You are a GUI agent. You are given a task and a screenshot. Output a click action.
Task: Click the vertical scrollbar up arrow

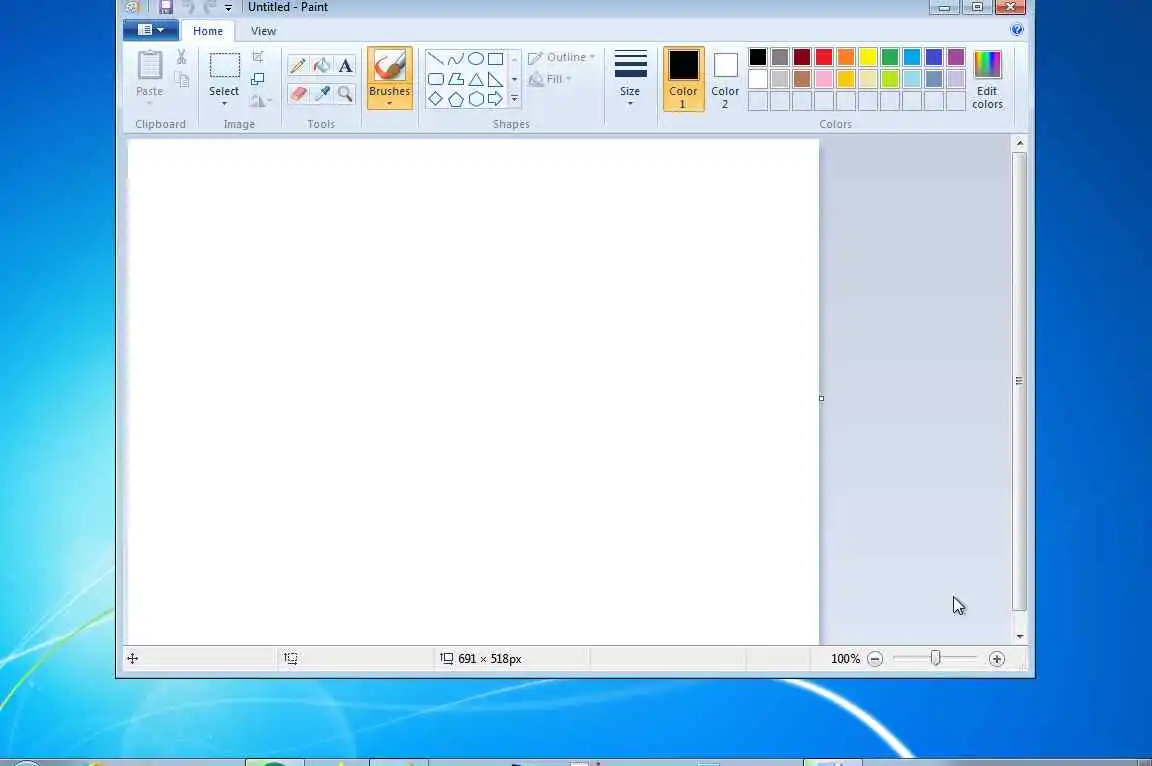1019,143
